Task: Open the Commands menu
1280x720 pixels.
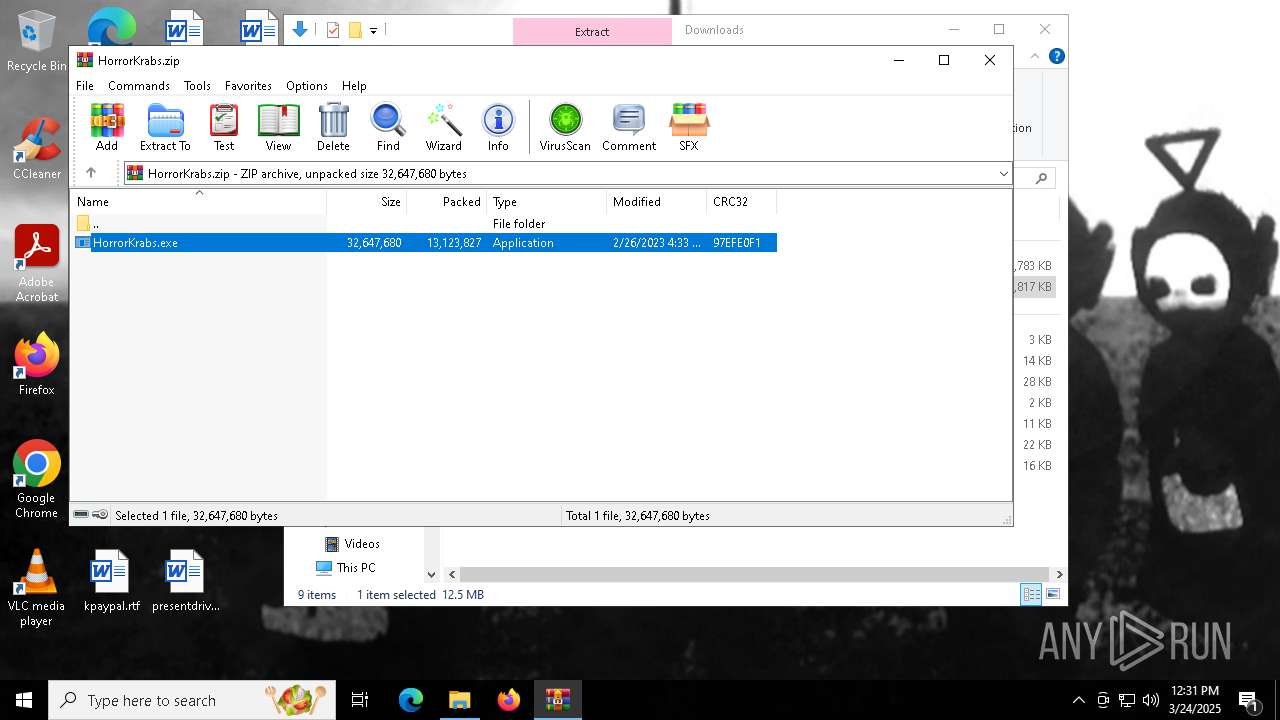Action: tap(139, 86)
